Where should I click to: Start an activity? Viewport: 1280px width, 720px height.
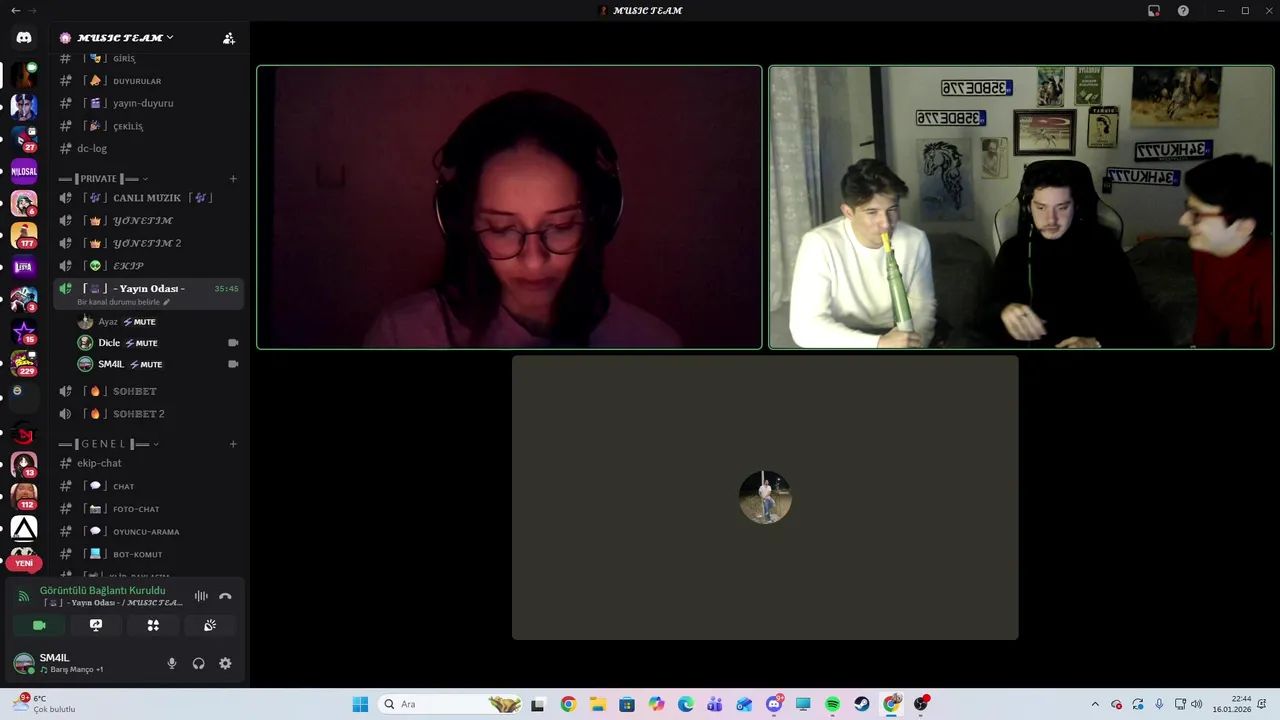pyautogui.click(x=153, y=625)
